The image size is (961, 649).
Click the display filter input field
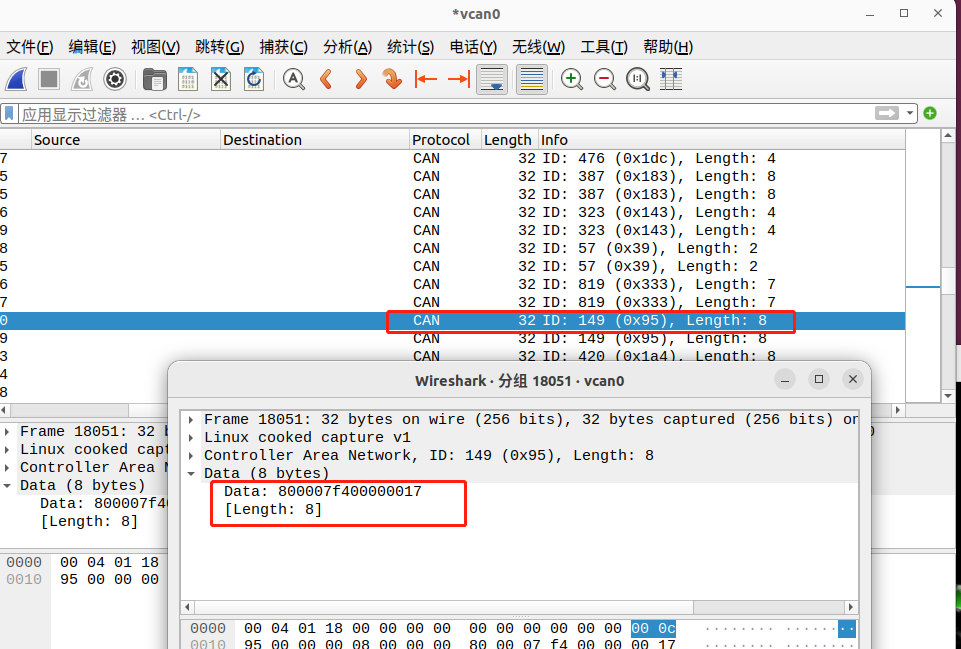coord(444,114)
